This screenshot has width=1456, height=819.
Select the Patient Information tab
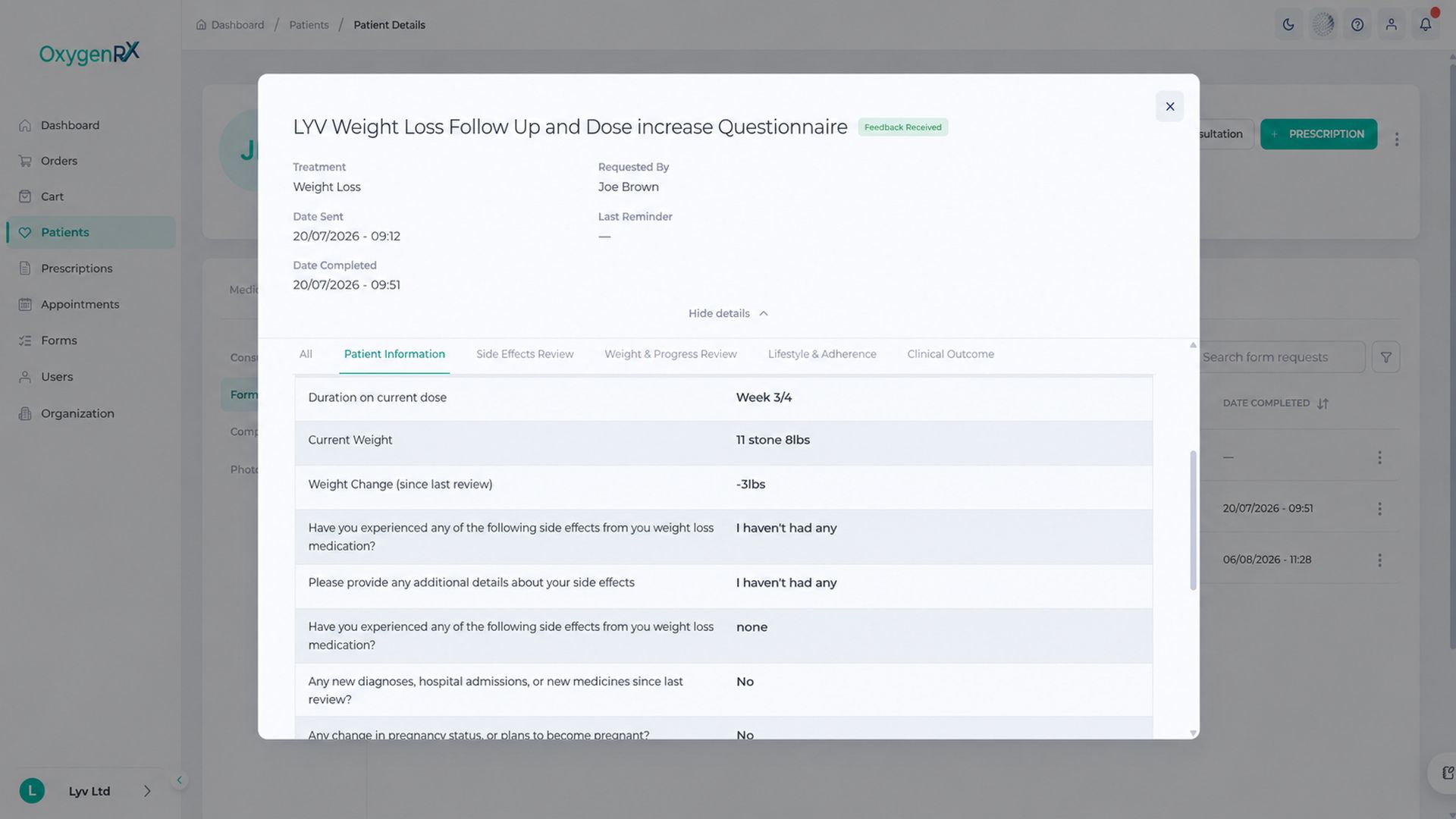[394, 354]
